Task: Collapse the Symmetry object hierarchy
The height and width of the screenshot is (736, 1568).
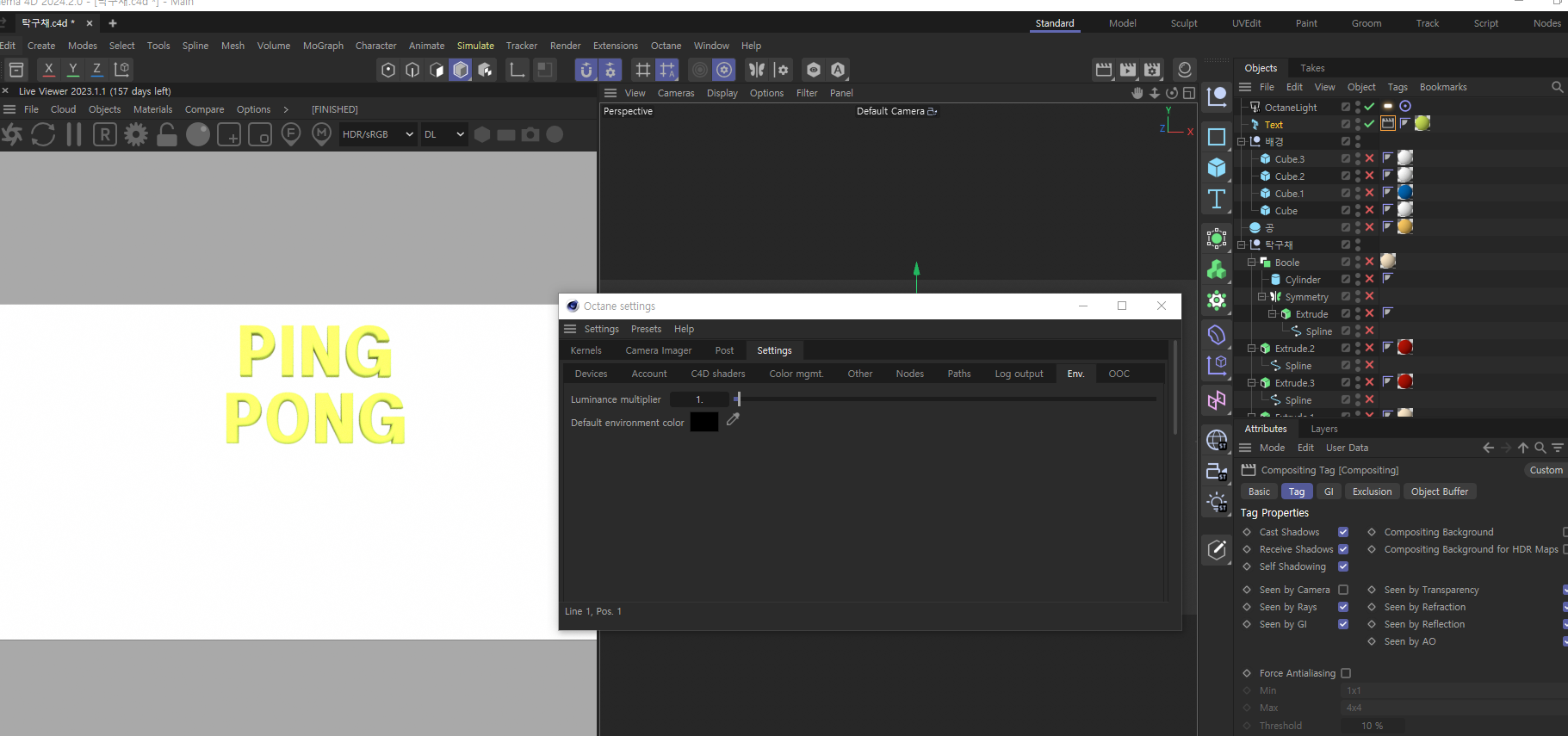Action: 1262,297
